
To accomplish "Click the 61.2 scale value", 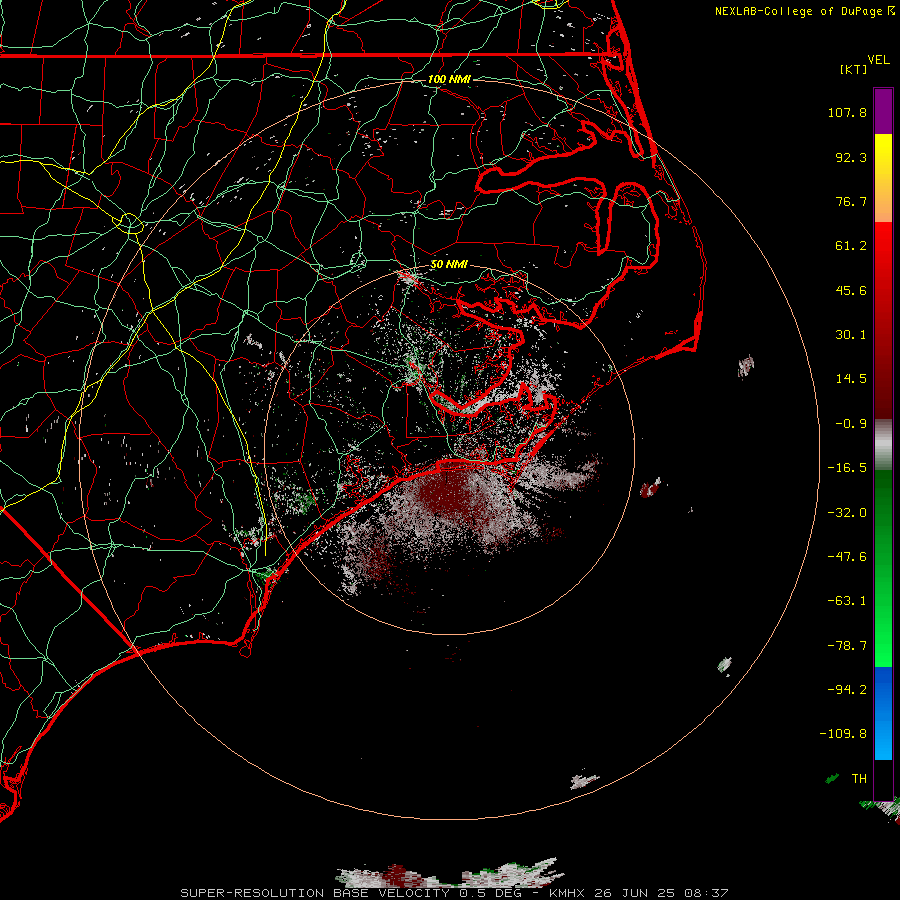I will (851, 246).
